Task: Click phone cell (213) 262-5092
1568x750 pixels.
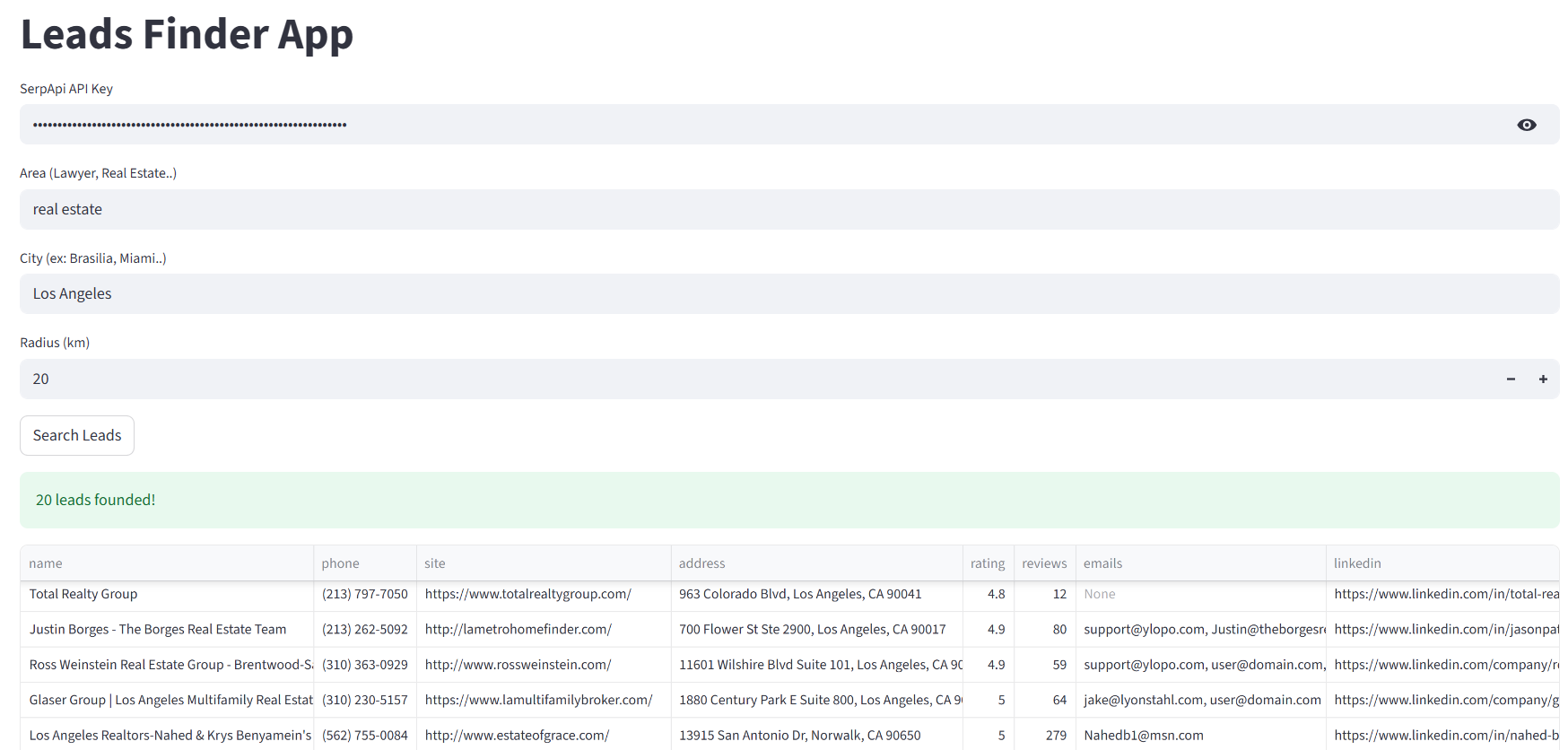Action: [x=365, y=630]
